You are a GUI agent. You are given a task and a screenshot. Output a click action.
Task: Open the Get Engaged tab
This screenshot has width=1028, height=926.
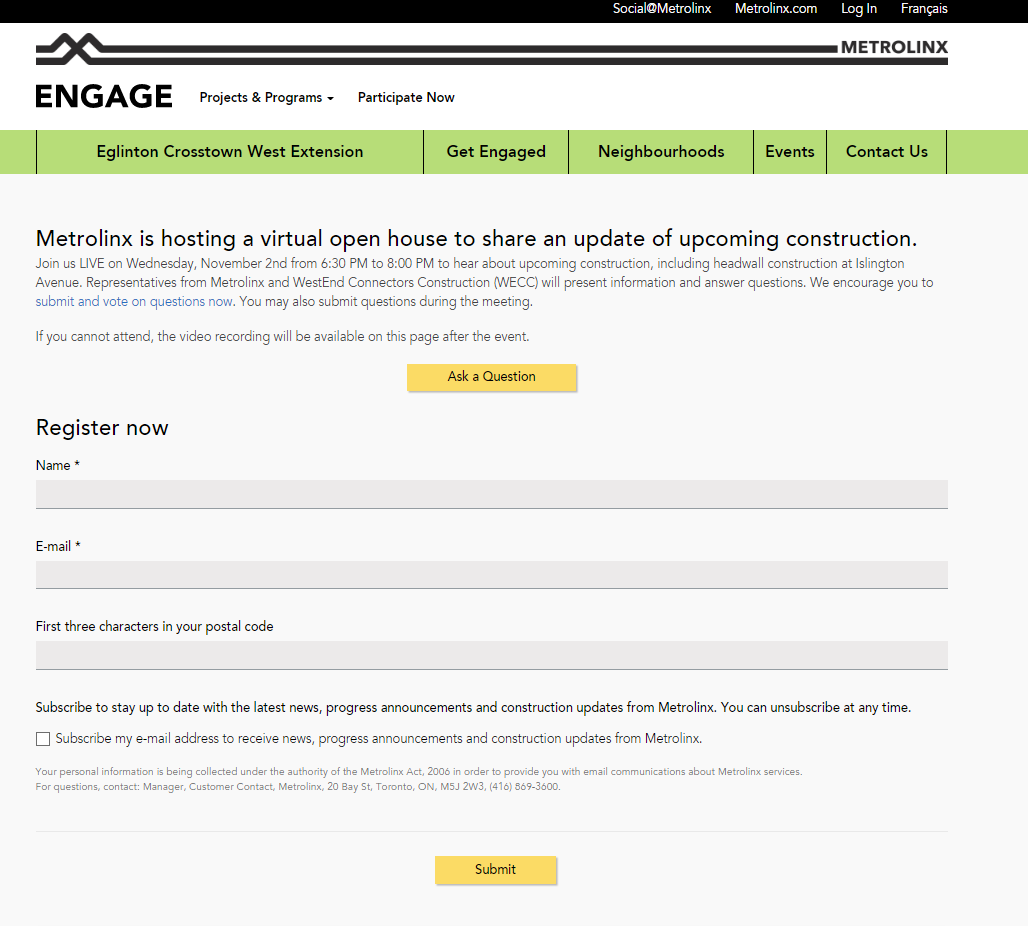(496, 151)
